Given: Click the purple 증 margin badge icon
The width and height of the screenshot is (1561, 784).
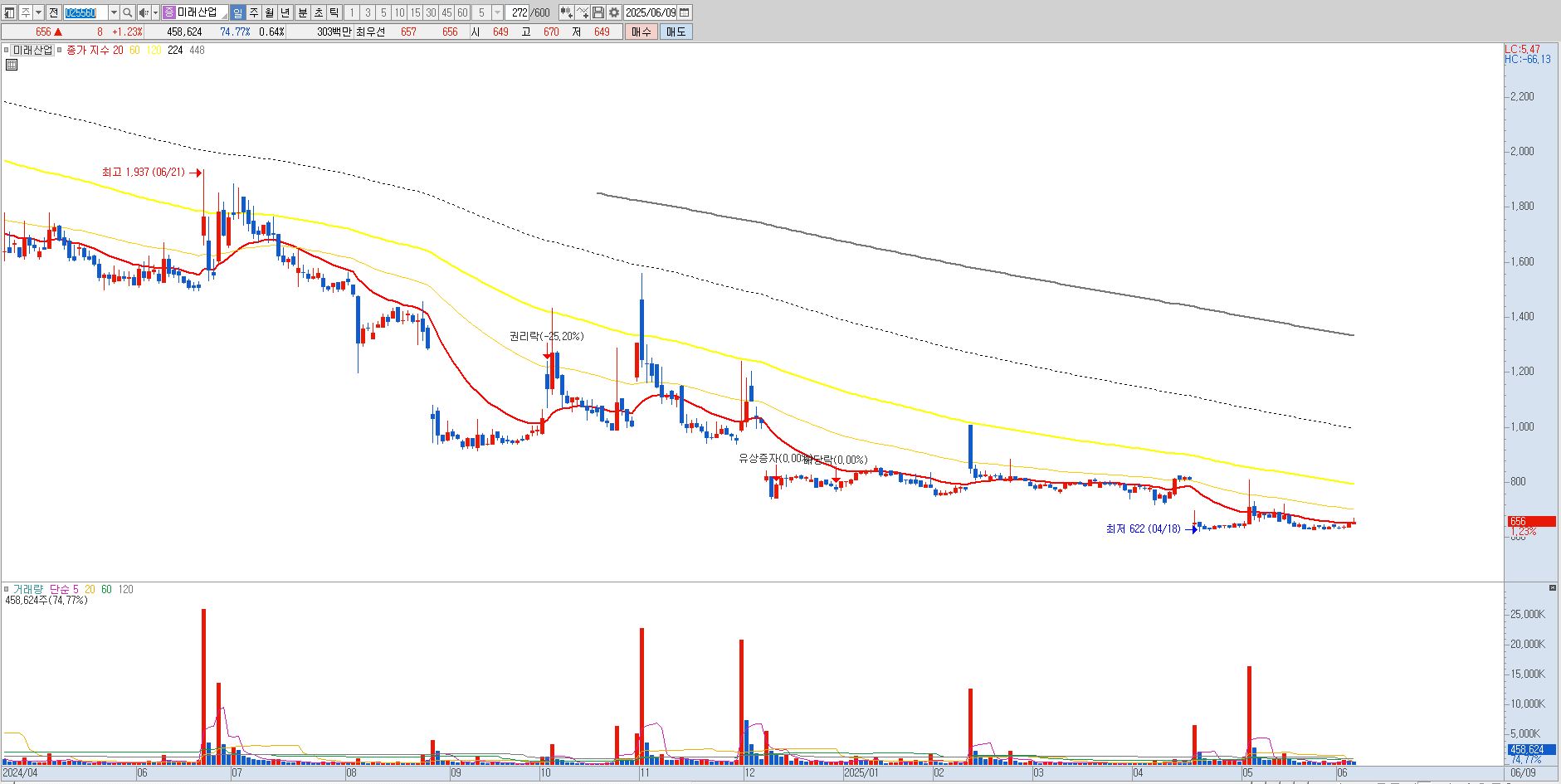Looking at the screenshot, I should [169, 12].
